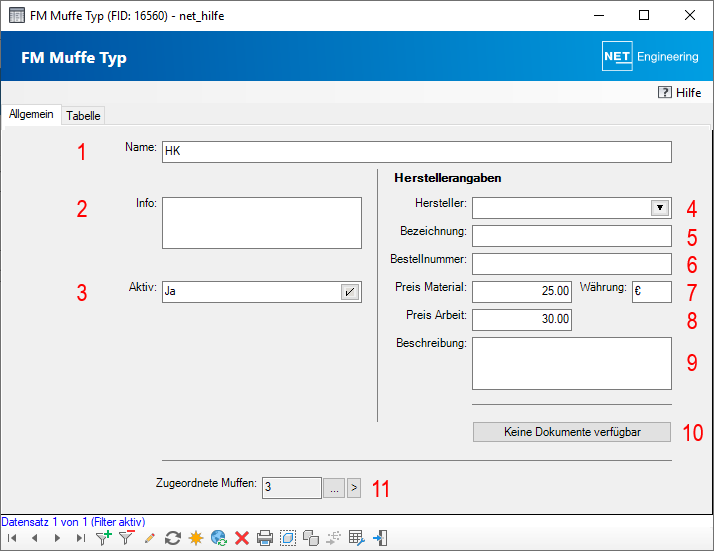Click the overlapping squares copy icon
Viewport: 714px width, 551px height.
311,538
